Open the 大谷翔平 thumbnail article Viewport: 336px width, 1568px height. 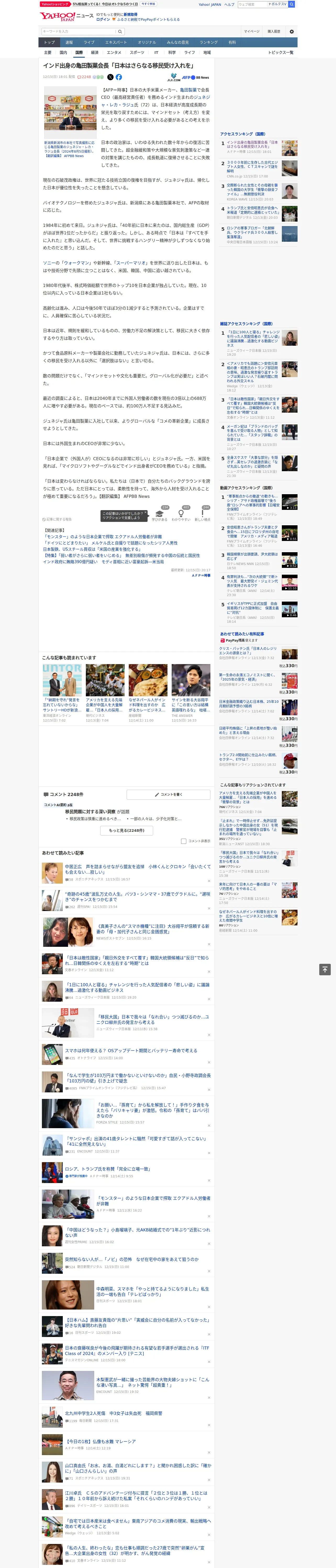click(191, 680)
